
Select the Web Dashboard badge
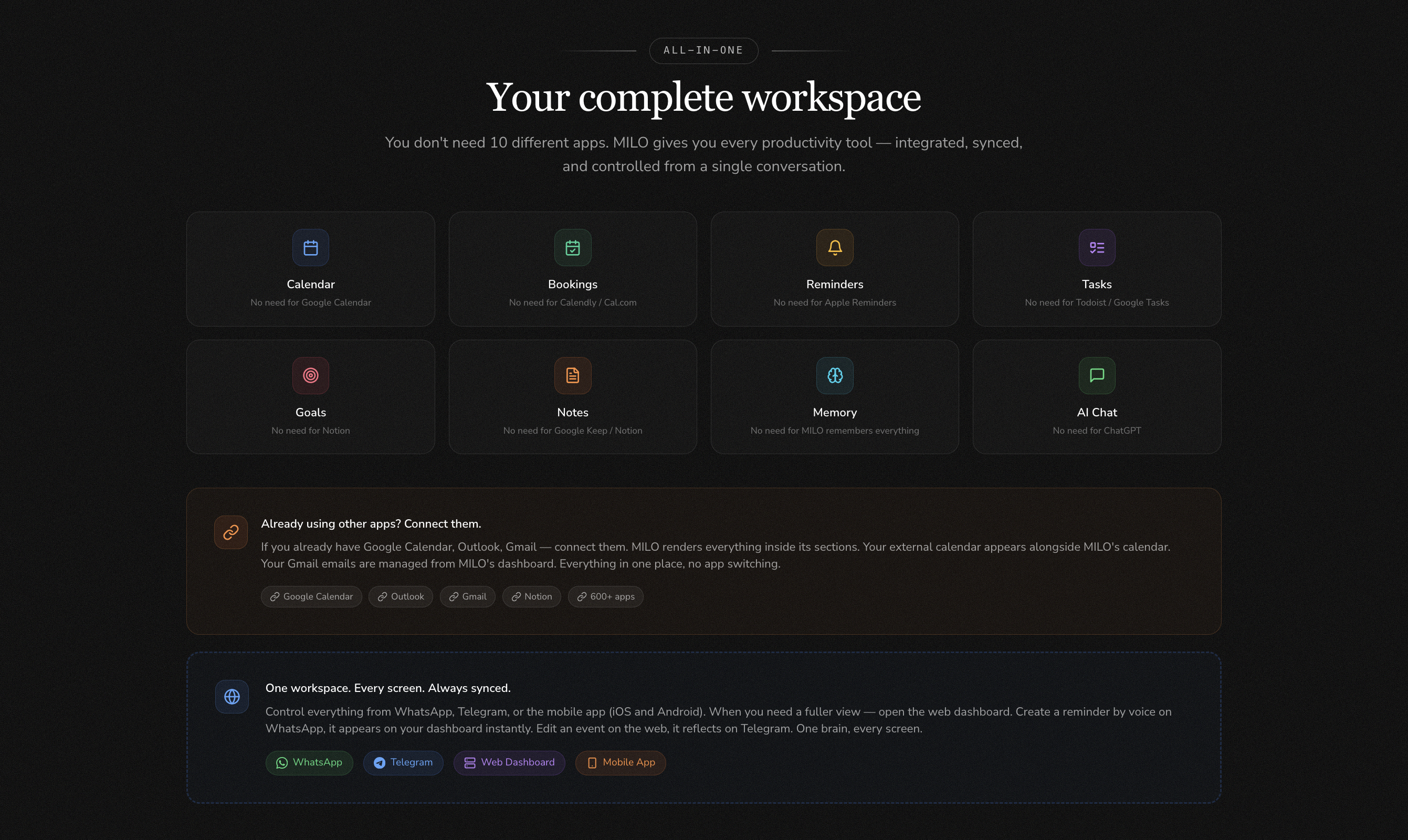509,762
